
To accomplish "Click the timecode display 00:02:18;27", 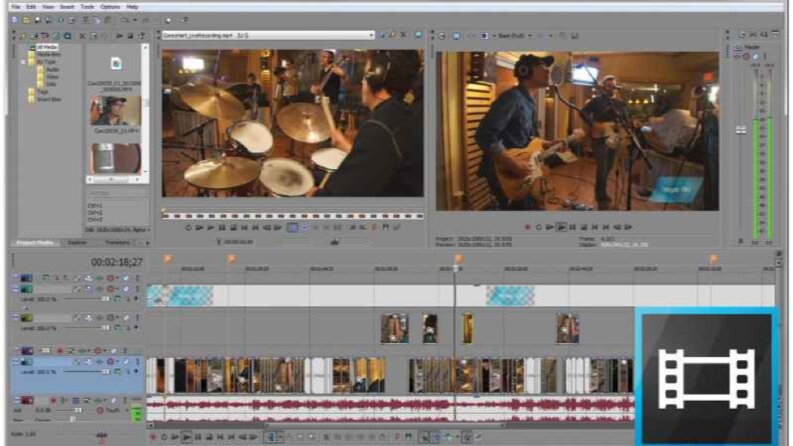I will coord(117,262).
